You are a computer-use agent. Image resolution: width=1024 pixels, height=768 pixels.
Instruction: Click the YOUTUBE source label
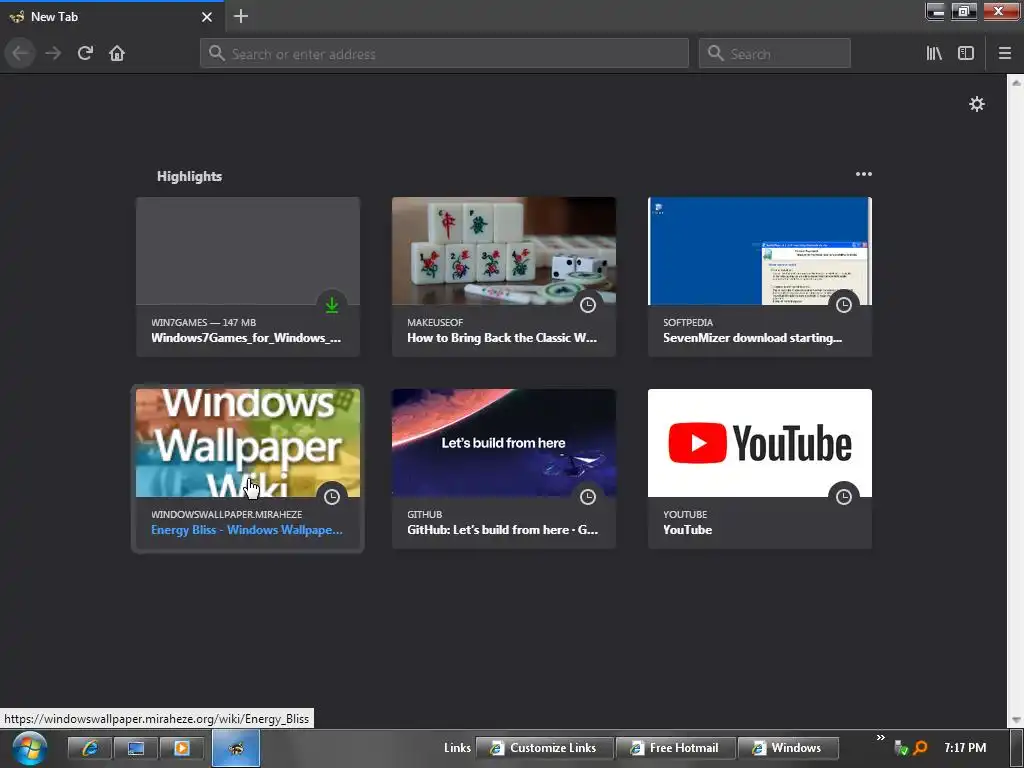point(685,515)
